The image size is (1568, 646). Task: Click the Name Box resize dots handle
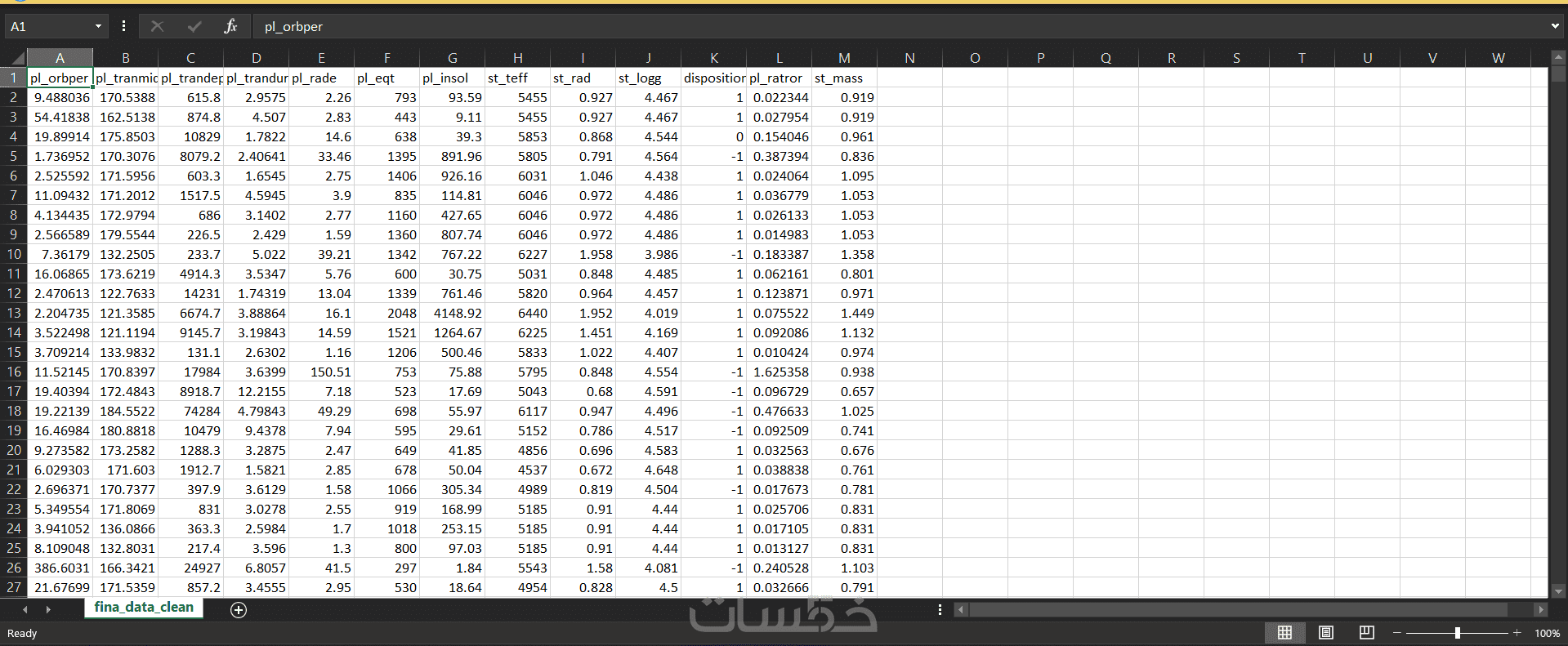123,26
